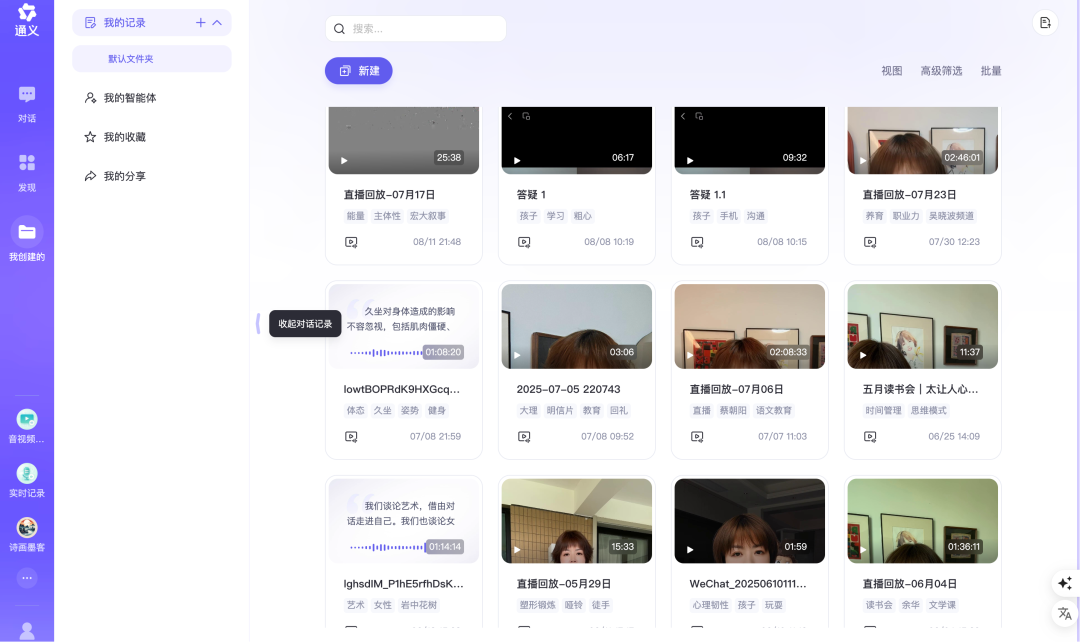Open the 2025-07-05 220743 recording title
This screenshot has height=642, width=1080.
coord(568,389)
